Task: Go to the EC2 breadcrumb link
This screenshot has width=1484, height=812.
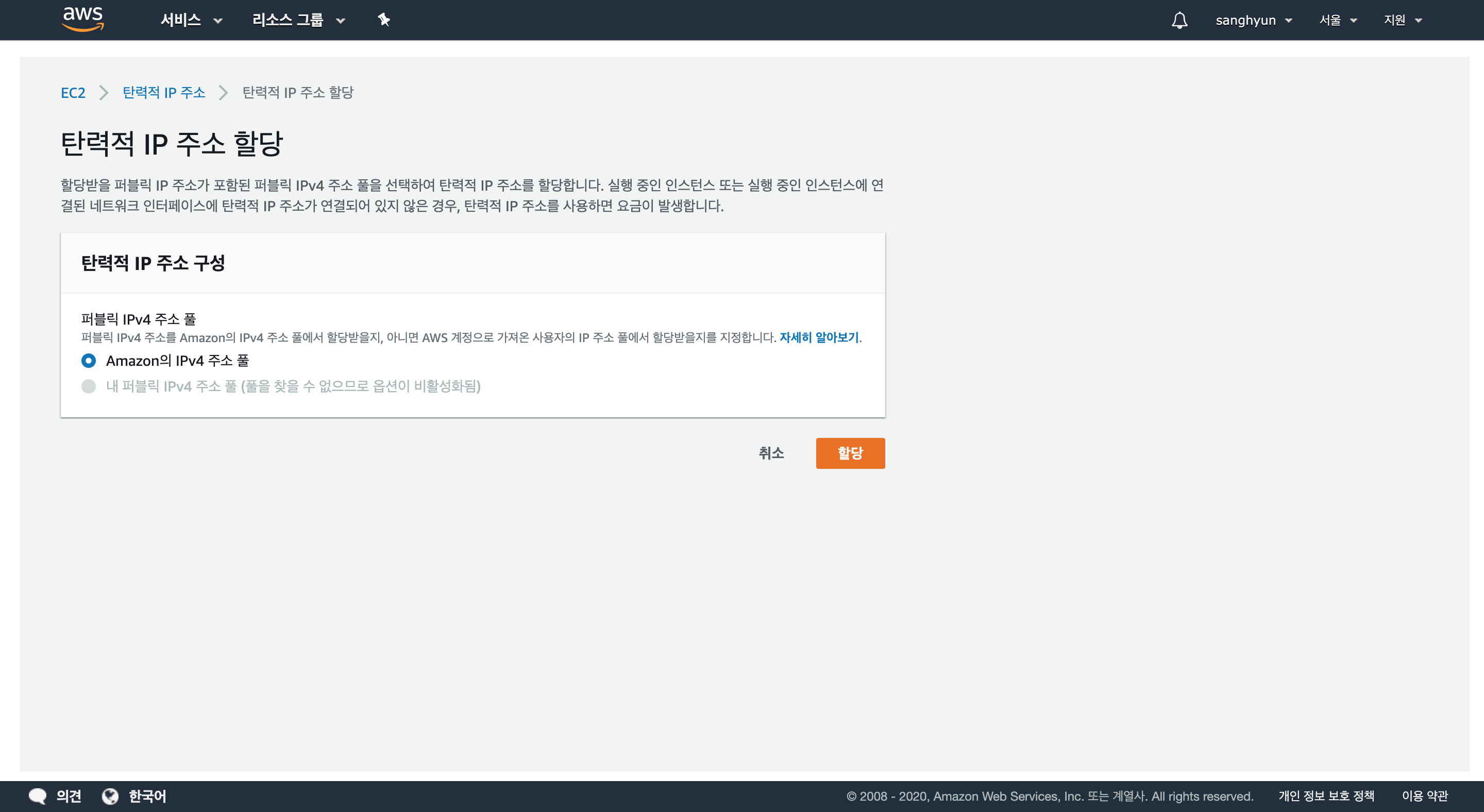Action: (x=73, y=93)
